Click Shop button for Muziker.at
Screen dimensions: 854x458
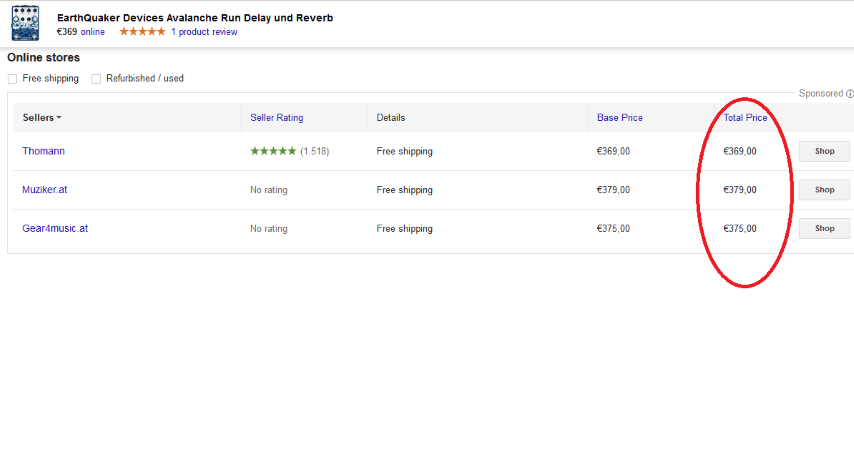pos(824,190)
